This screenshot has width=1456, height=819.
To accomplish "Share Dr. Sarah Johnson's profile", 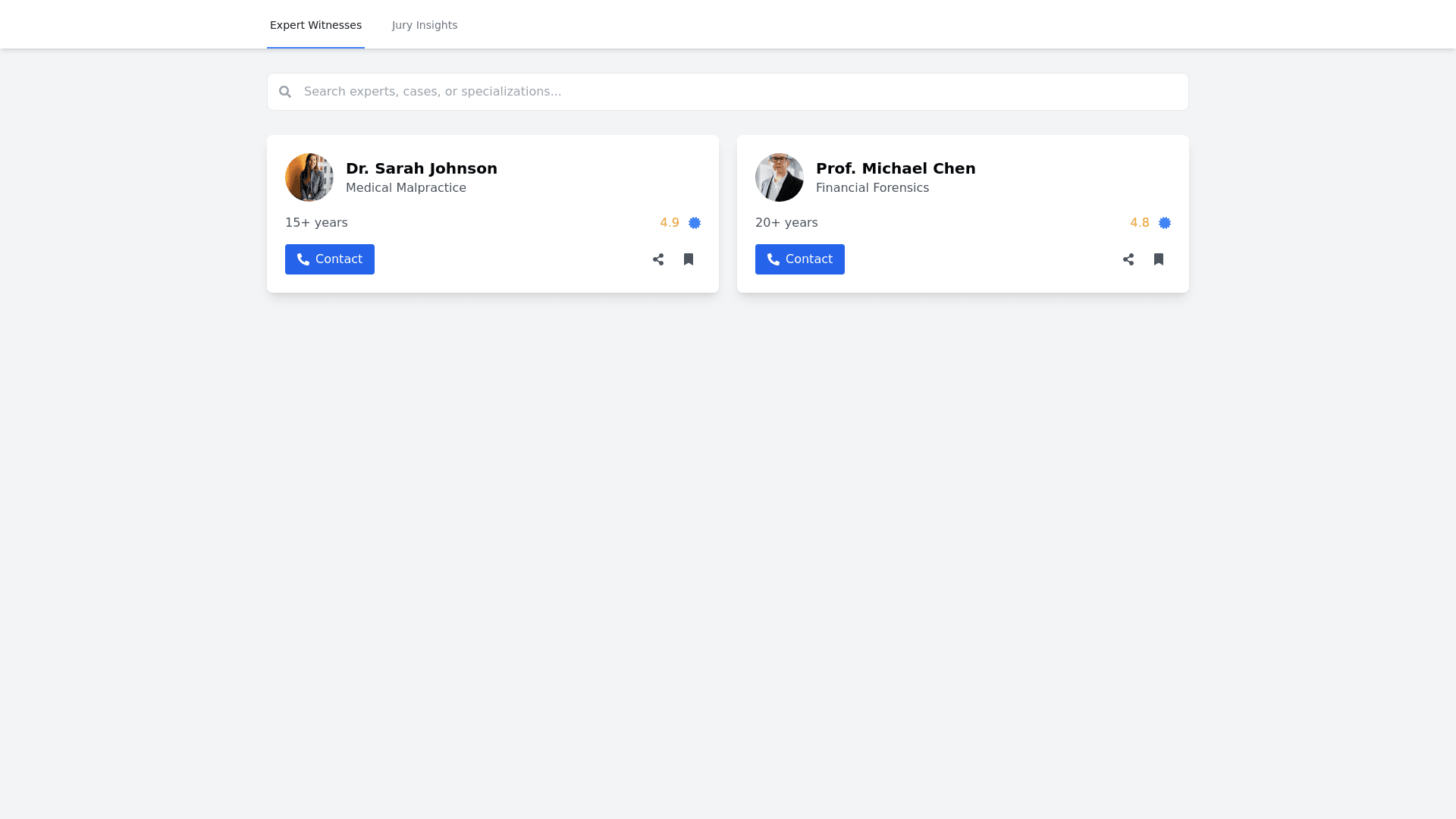I will [x=658, y=259].
